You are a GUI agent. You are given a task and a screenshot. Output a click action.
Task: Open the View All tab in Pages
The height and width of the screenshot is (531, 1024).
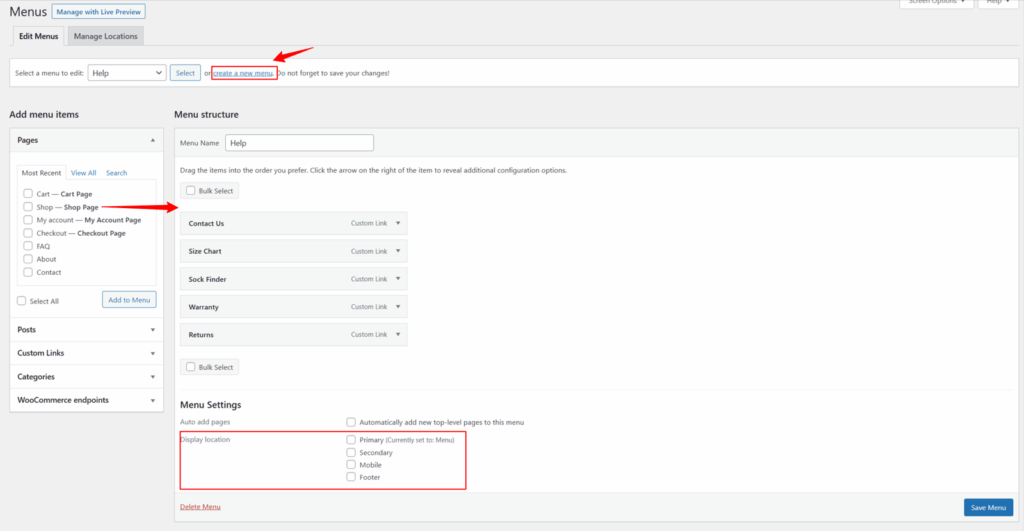click(84, 173)
